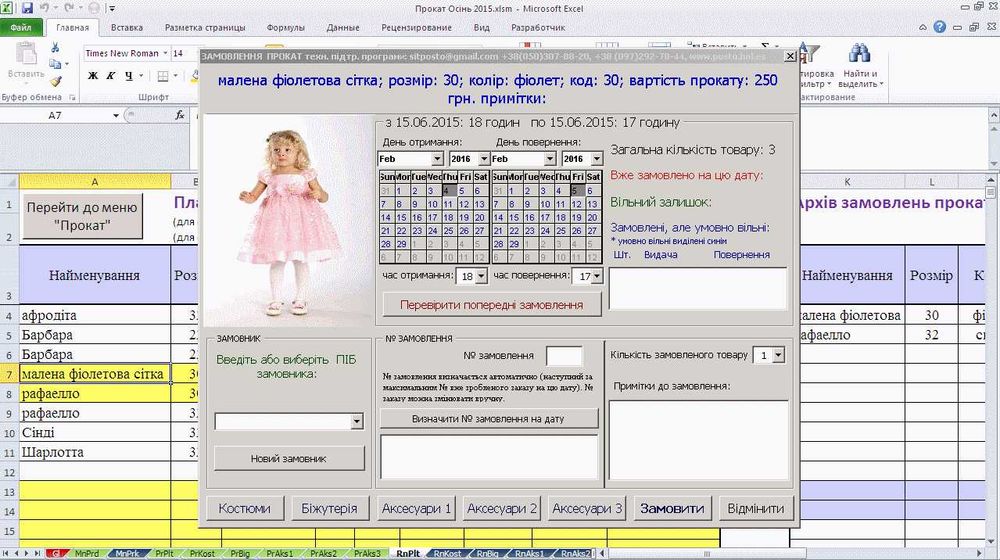Viewport: 1000px width, 560px height.
Task: Open the Буфер обмена group dialog launcher
Action: click(72, 98)
